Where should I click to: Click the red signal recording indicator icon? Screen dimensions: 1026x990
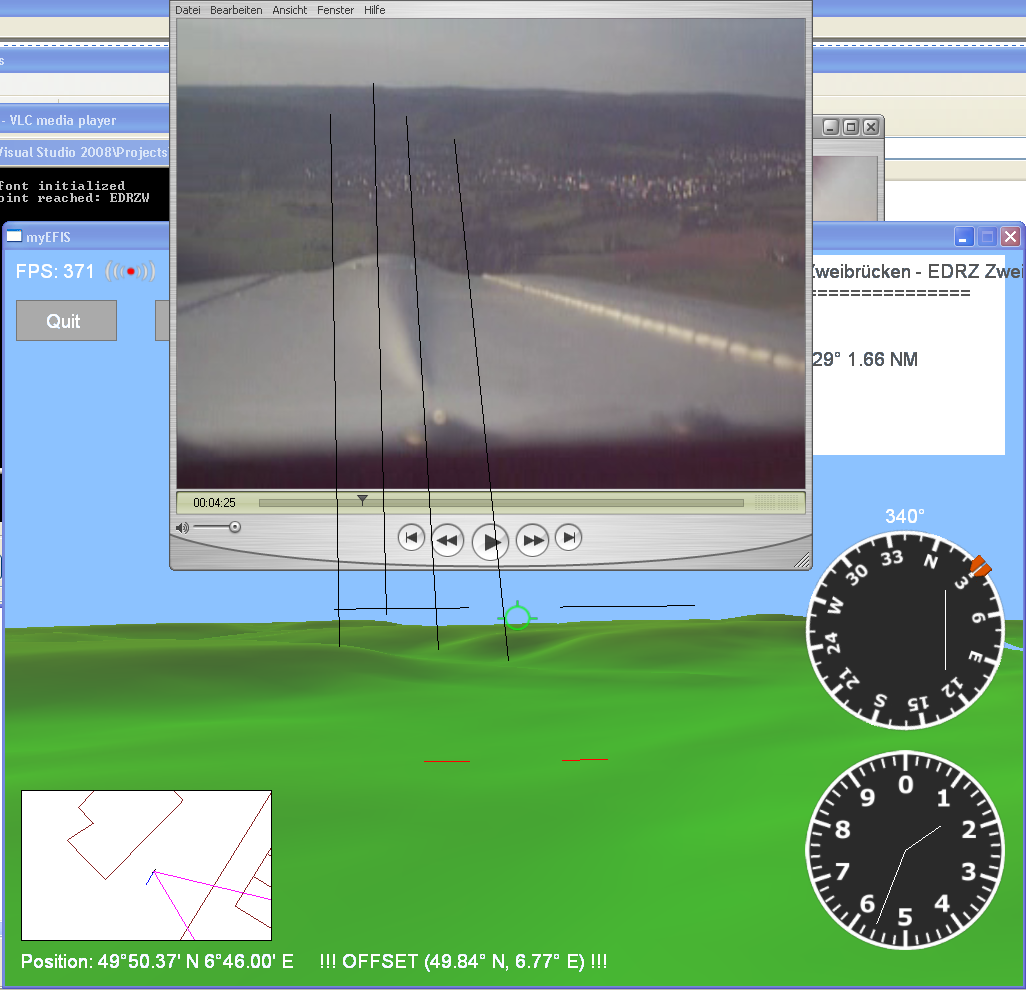pyautogui.click(x=131, y=271)
